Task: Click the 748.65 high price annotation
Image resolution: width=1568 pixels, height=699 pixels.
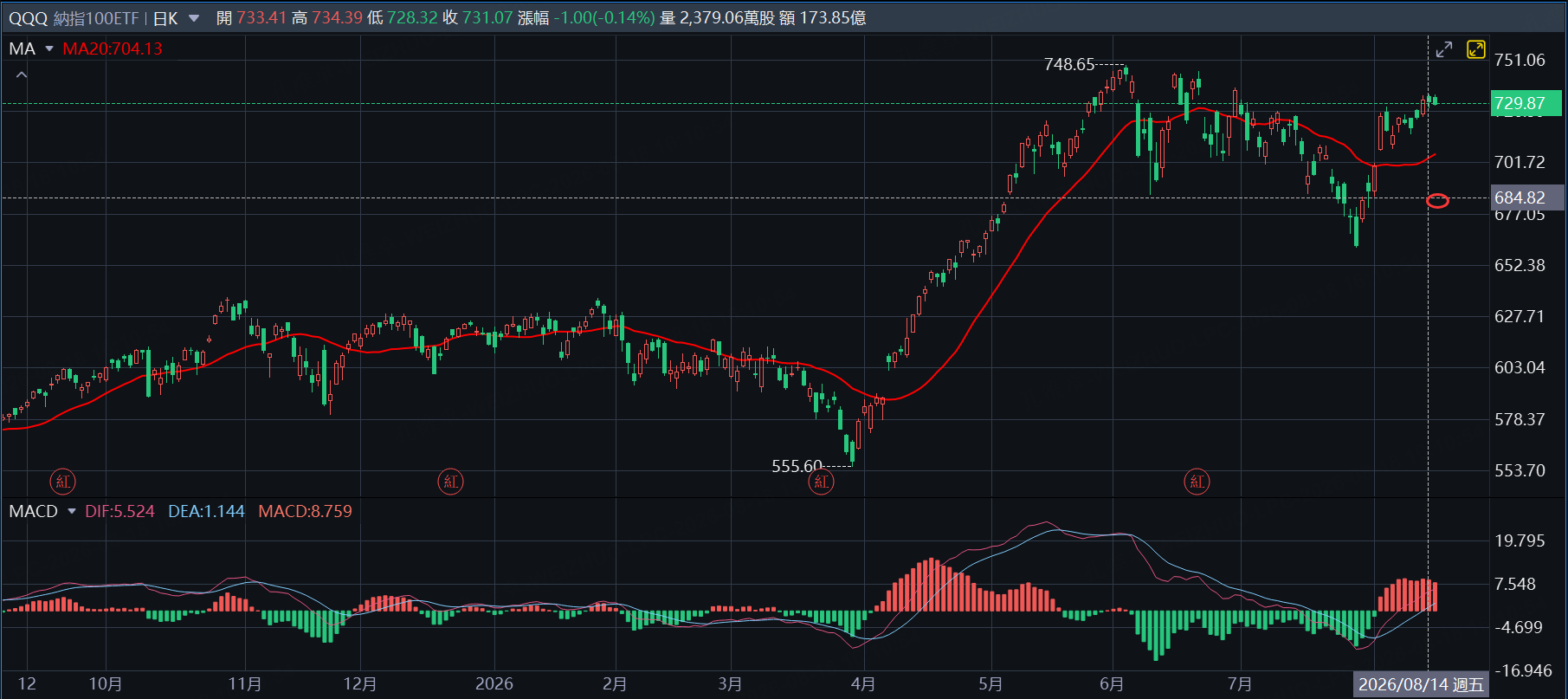Action: [x=1069, y=64]
